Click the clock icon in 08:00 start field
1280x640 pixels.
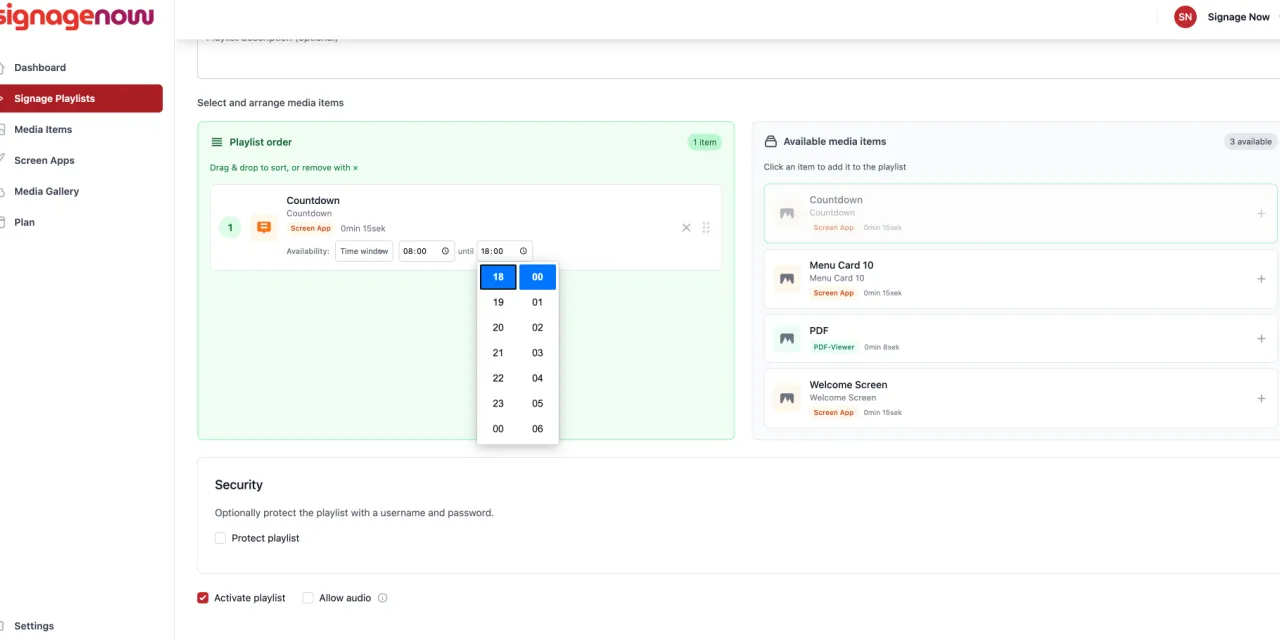pyautogui.click(x=445, y=251)
